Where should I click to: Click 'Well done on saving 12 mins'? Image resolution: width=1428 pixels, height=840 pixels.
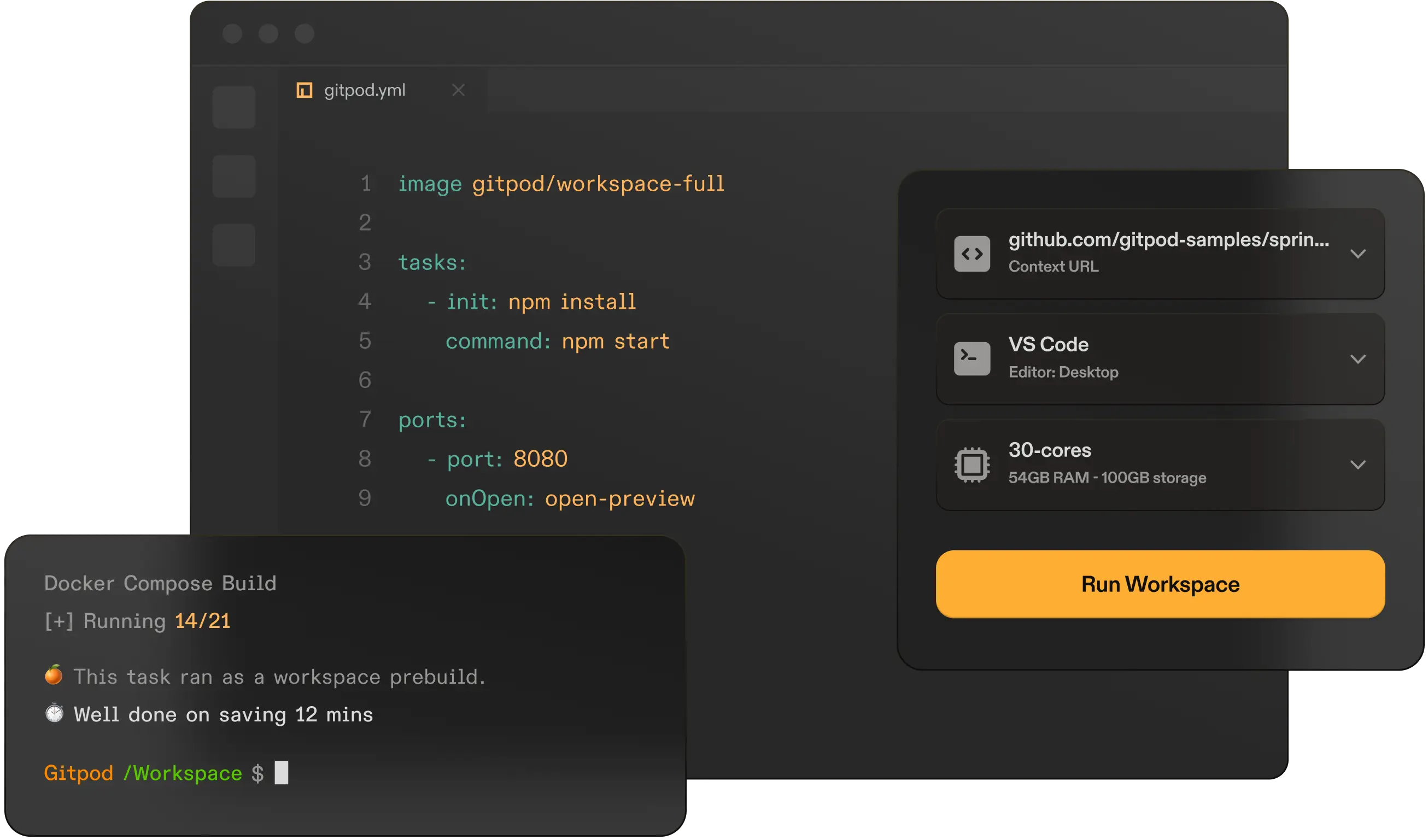pyautogui.click(x=223, y=715)
